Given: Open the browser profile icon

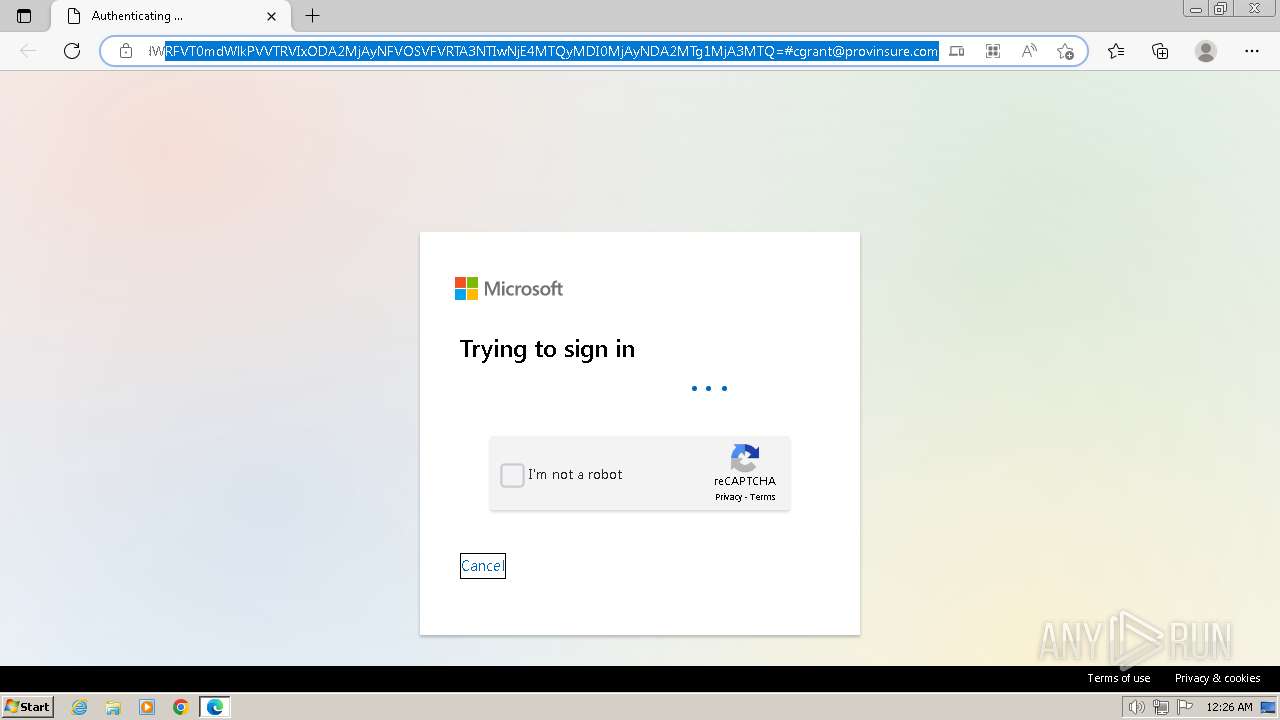Looking at the screenshot, I should click(x=1206, y=51).
